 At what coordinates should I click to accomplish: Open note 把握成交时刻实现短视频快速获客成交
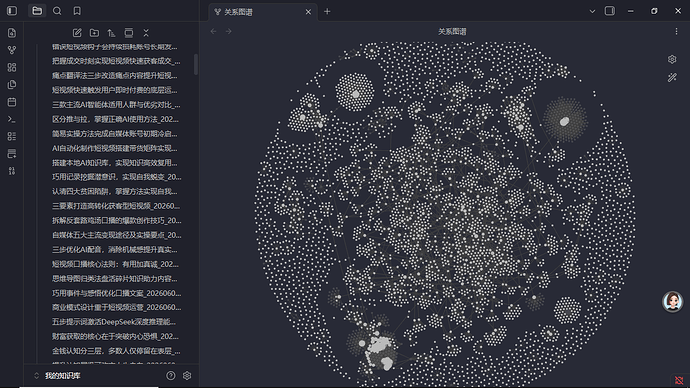[x=116, y=61]
